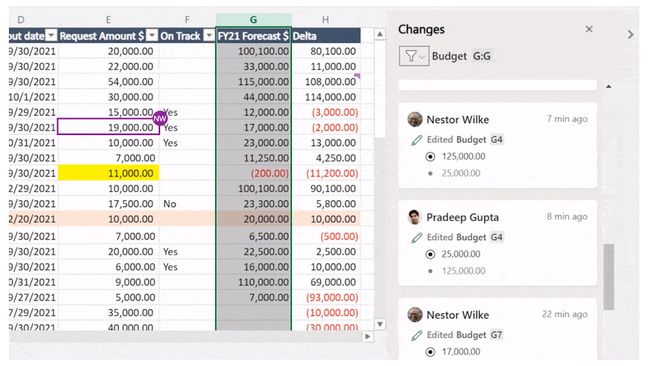Open the Changes pane filter button
Viewport: 650px width, 366px height.
(x=413, y=56)
